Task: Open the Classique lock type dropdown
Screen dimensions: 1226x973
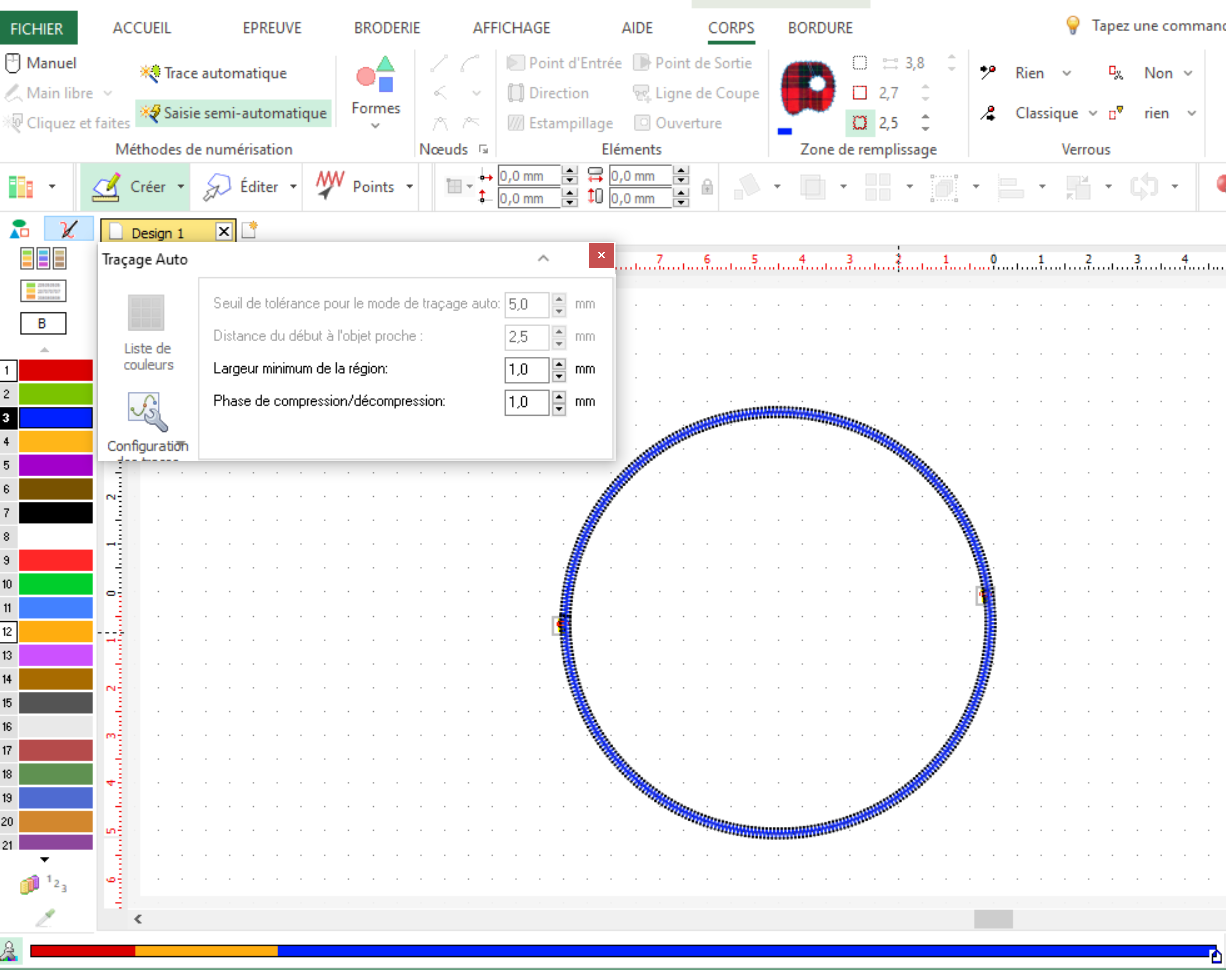Action: click(1092, 113)
